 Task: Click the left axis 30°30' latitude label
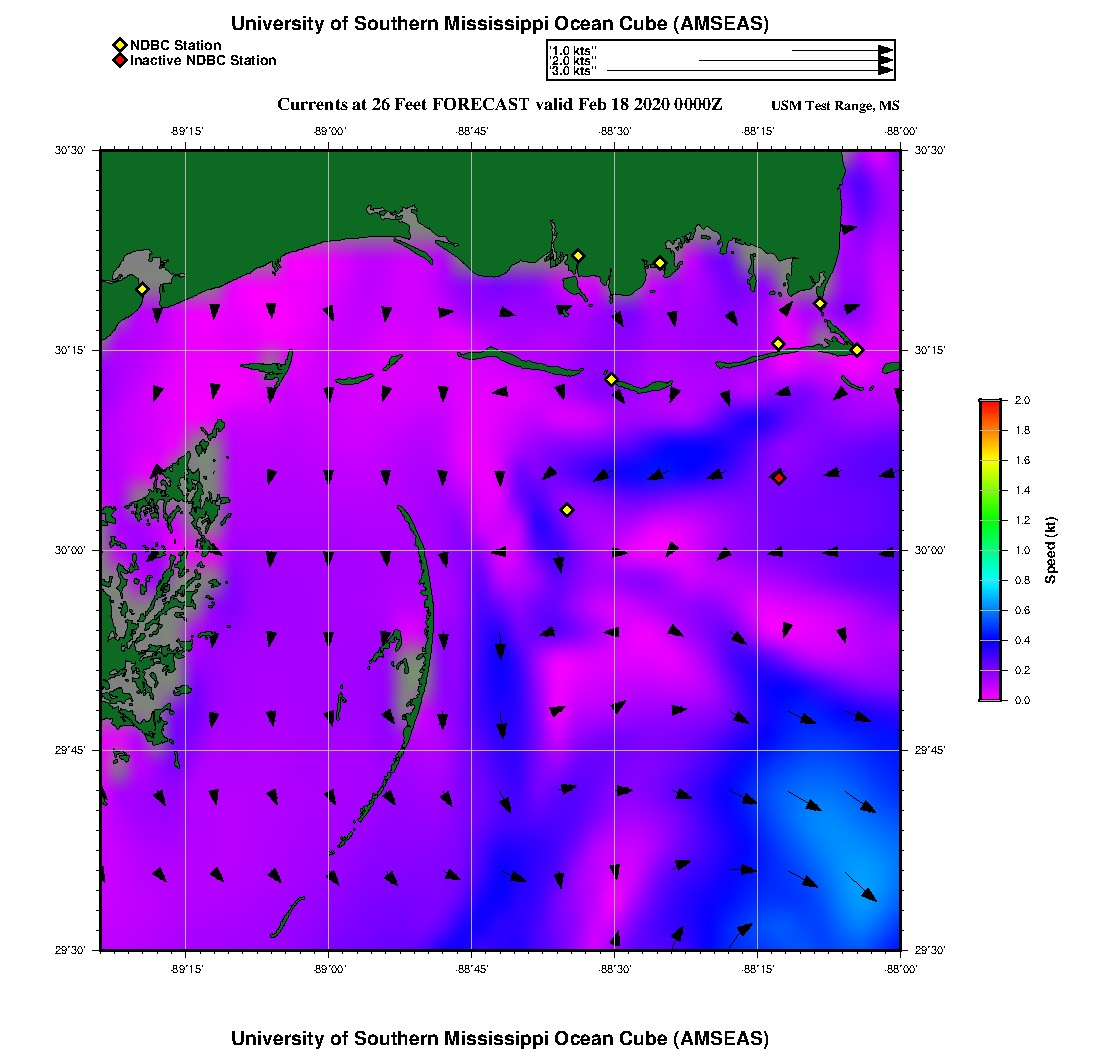[70, 150]
